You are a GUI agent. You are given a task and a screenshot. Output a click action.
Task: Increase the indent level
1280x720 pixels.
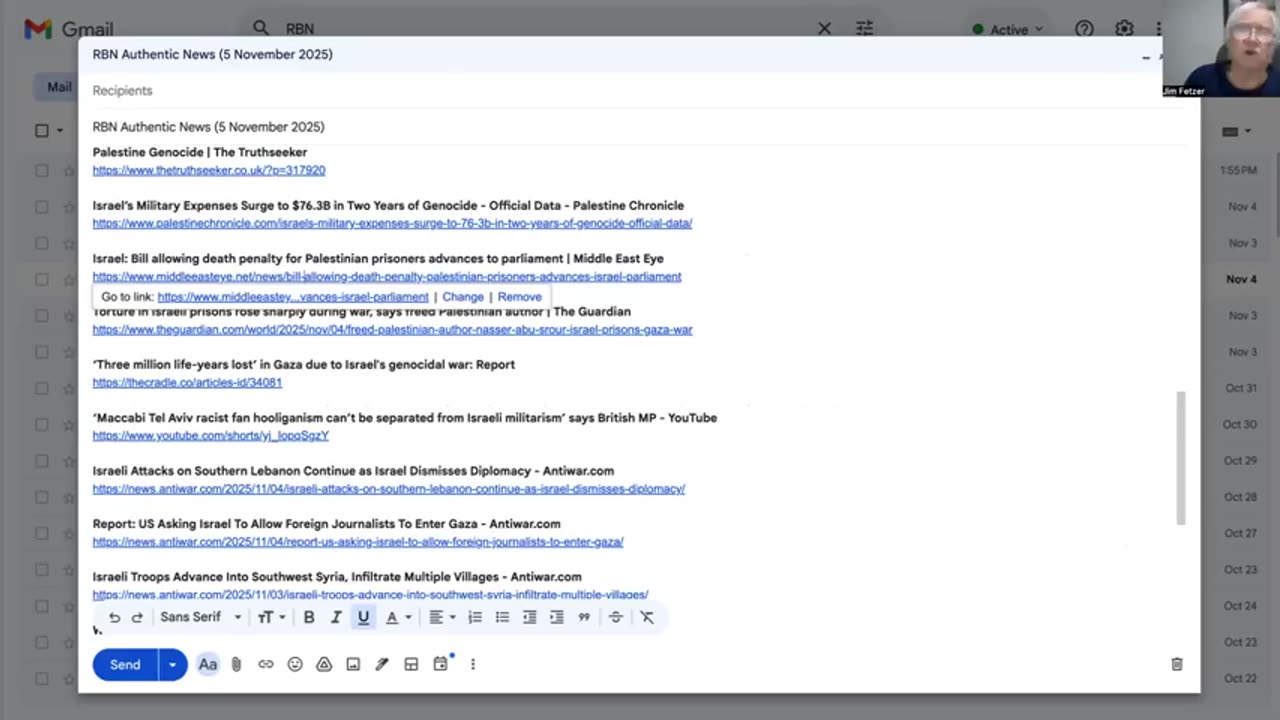[x=557, y=617]
